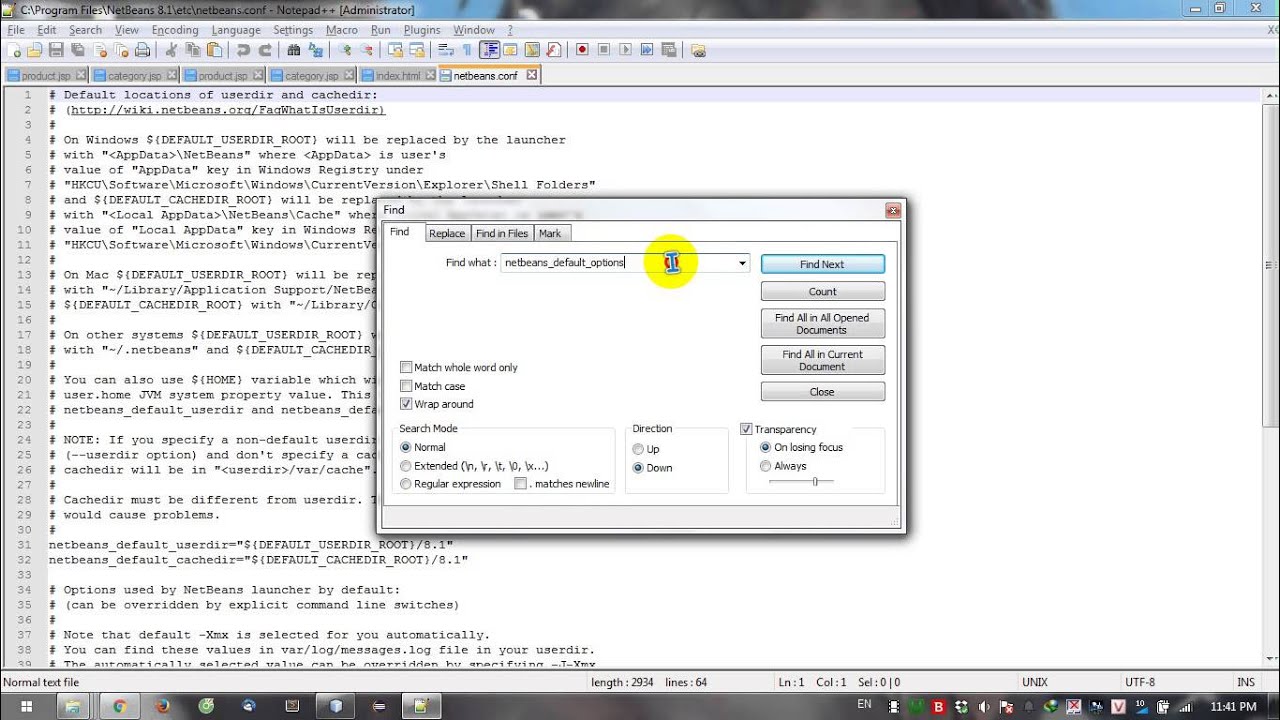Open the File menu
Image resolution: width=1280 pixels, height=720 pixels.
(16, 30)
